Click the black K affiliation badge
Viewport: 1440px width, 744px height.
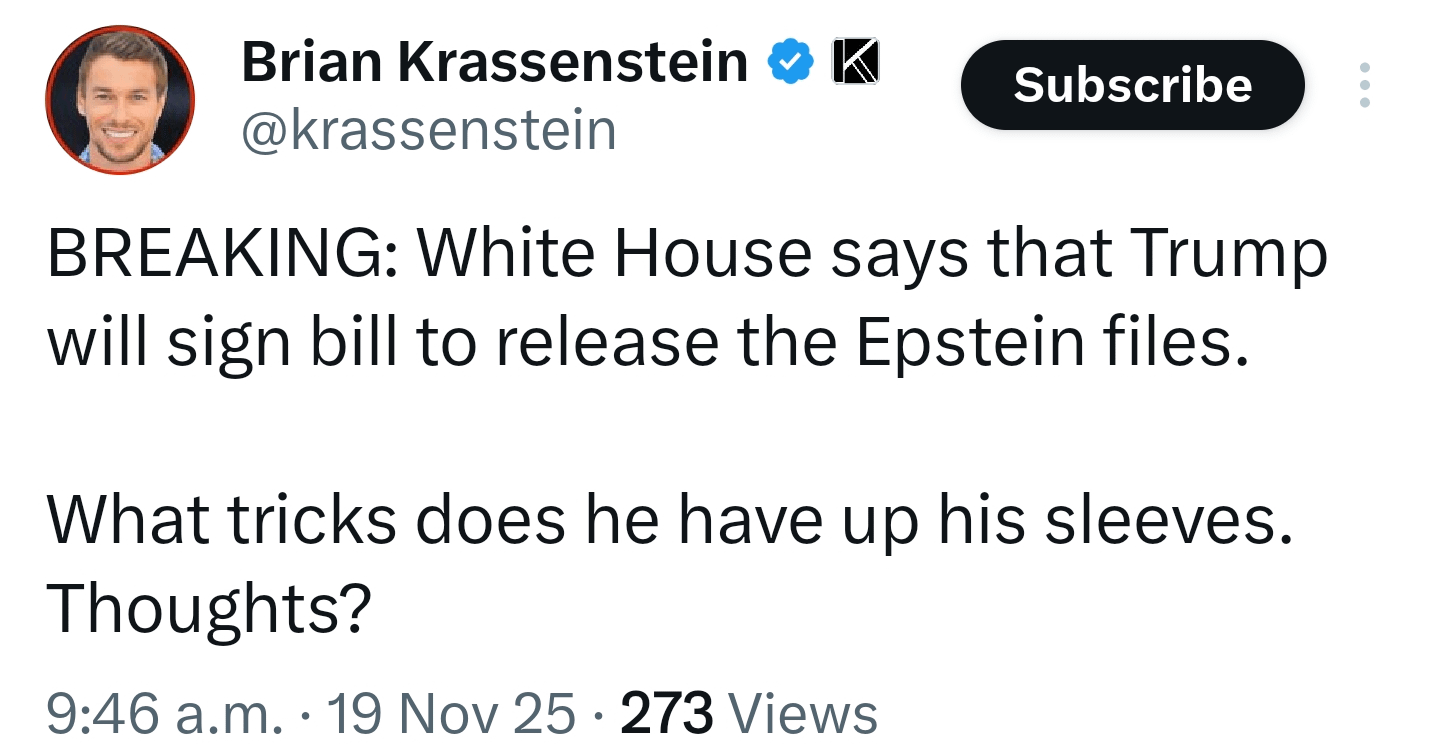pyautogui.click(x=856, y=63)
